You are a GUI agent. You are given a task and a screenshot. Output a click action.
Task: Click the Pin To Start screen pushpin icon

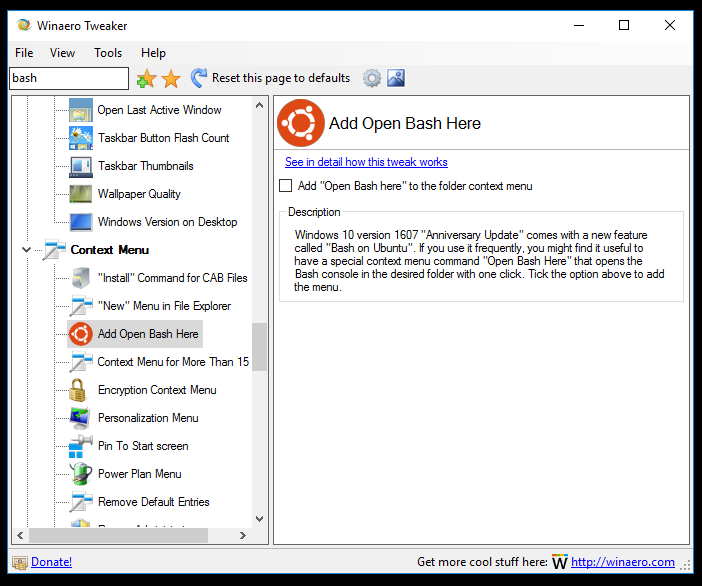[x=81, y=446]
